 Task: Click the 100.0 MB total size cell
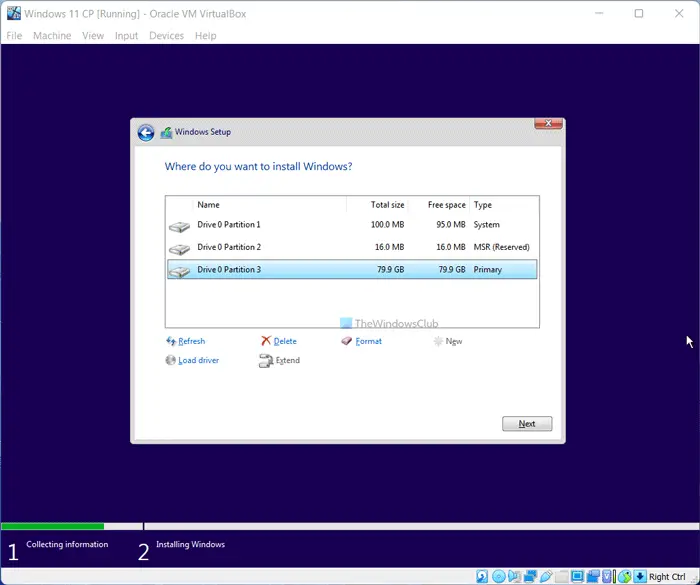[x=387, y=225]
